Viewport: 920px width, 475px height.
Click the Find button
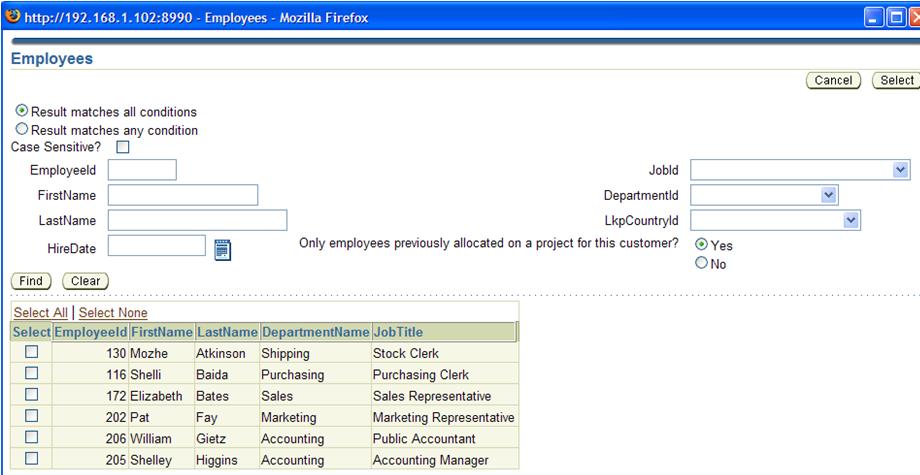tap(31, 281)
